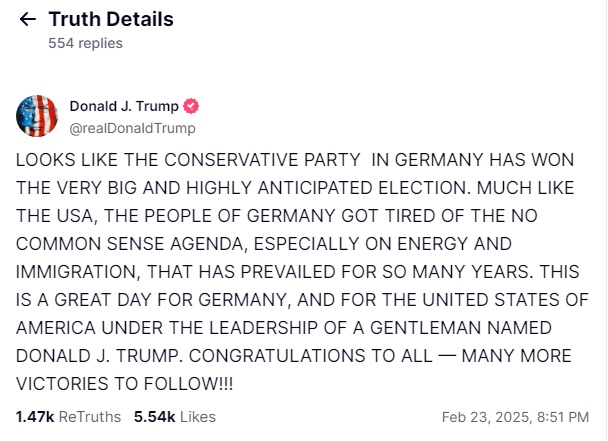Screen dimensions: 608x441
Task: Click the "Truth Details" header title
Action: coord(111,20)
